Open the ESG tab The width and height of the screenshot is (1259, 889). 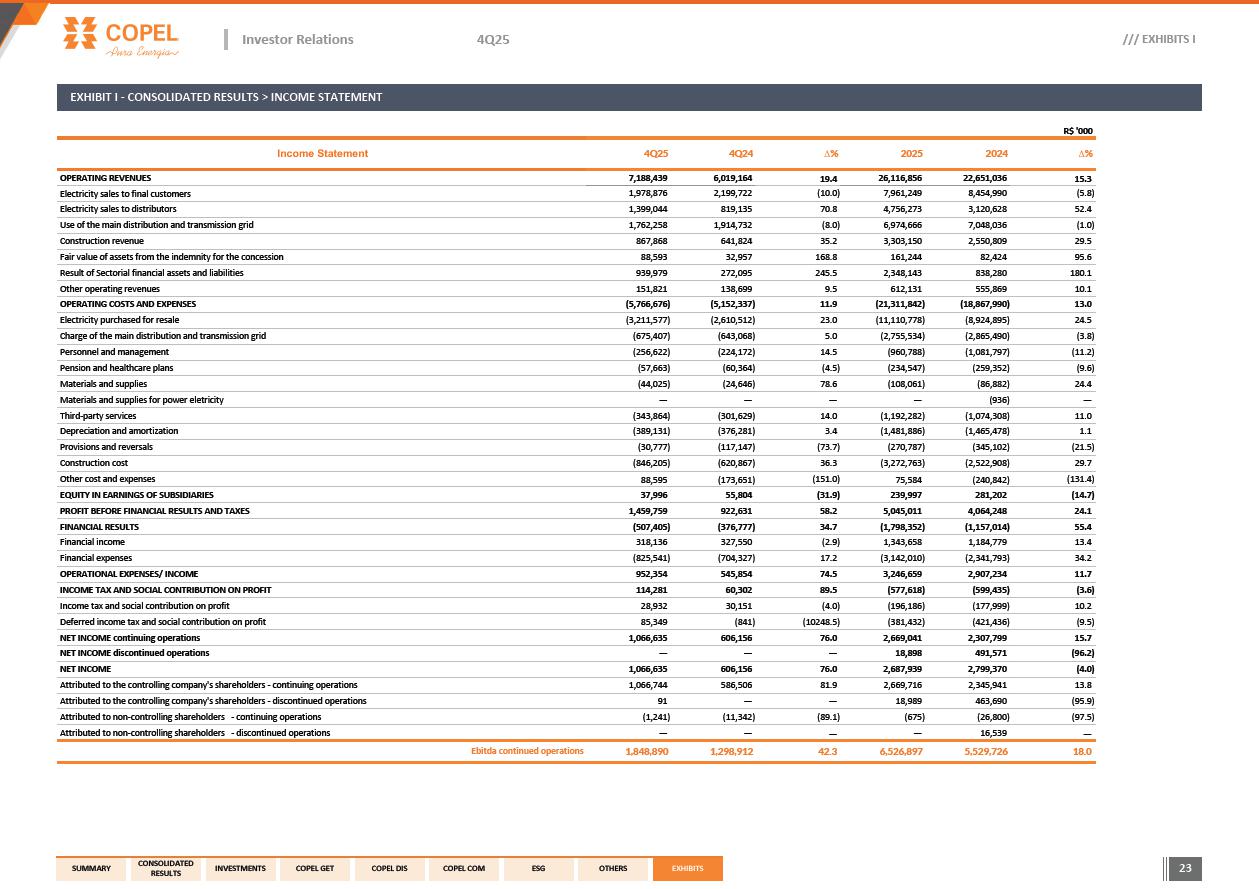tap(538, 869)
